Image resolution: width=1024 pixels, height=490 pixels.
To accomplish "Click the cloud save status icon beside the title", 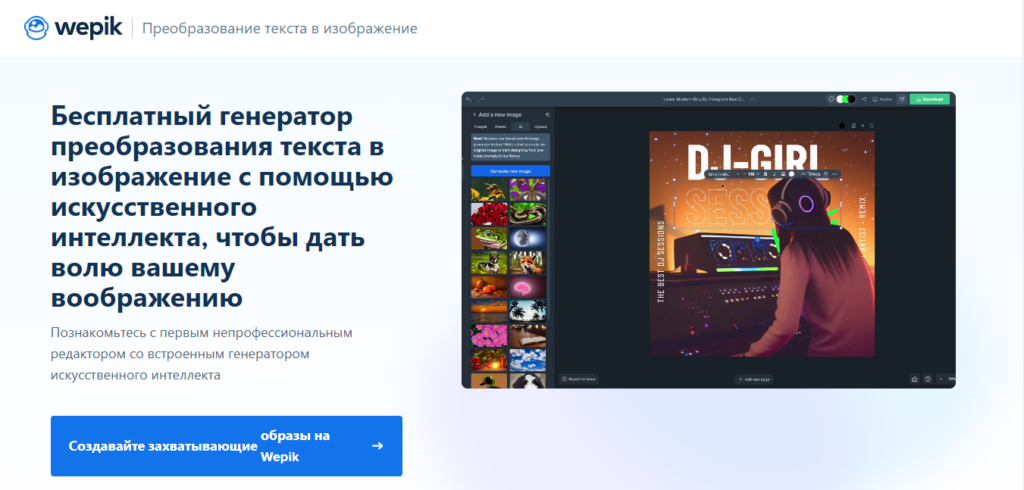I will click(x=752, y=99).
